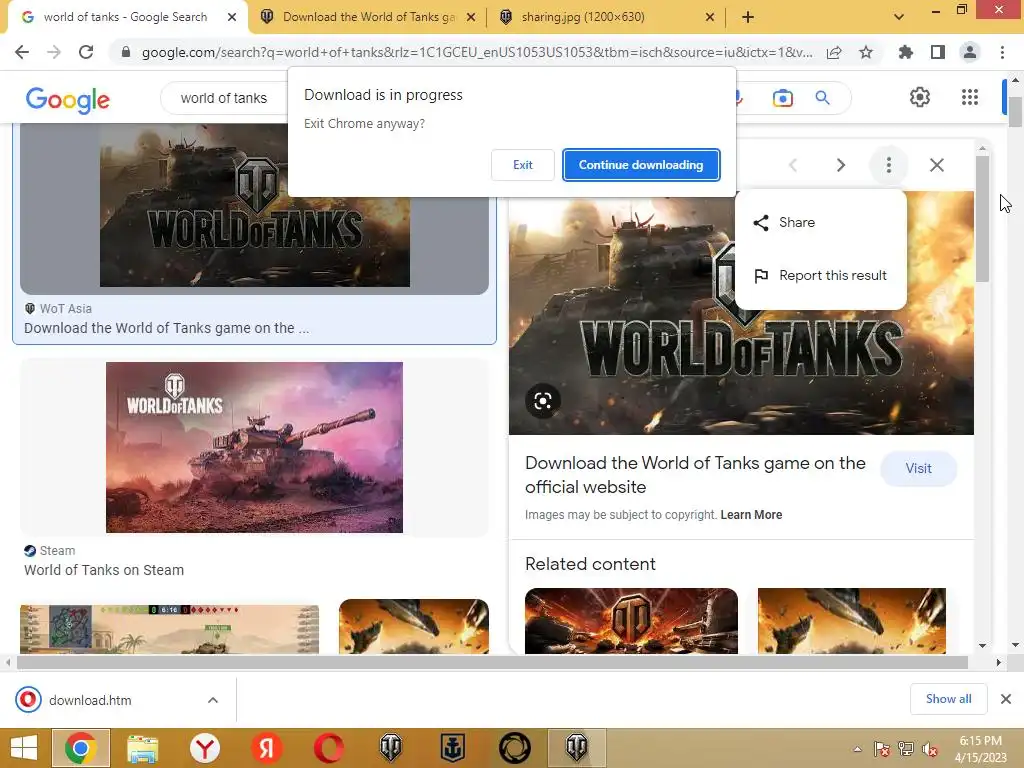Screen dimensions: 1024x768
Task: Open the Learn More copyright link
Action: click(751, 515)
